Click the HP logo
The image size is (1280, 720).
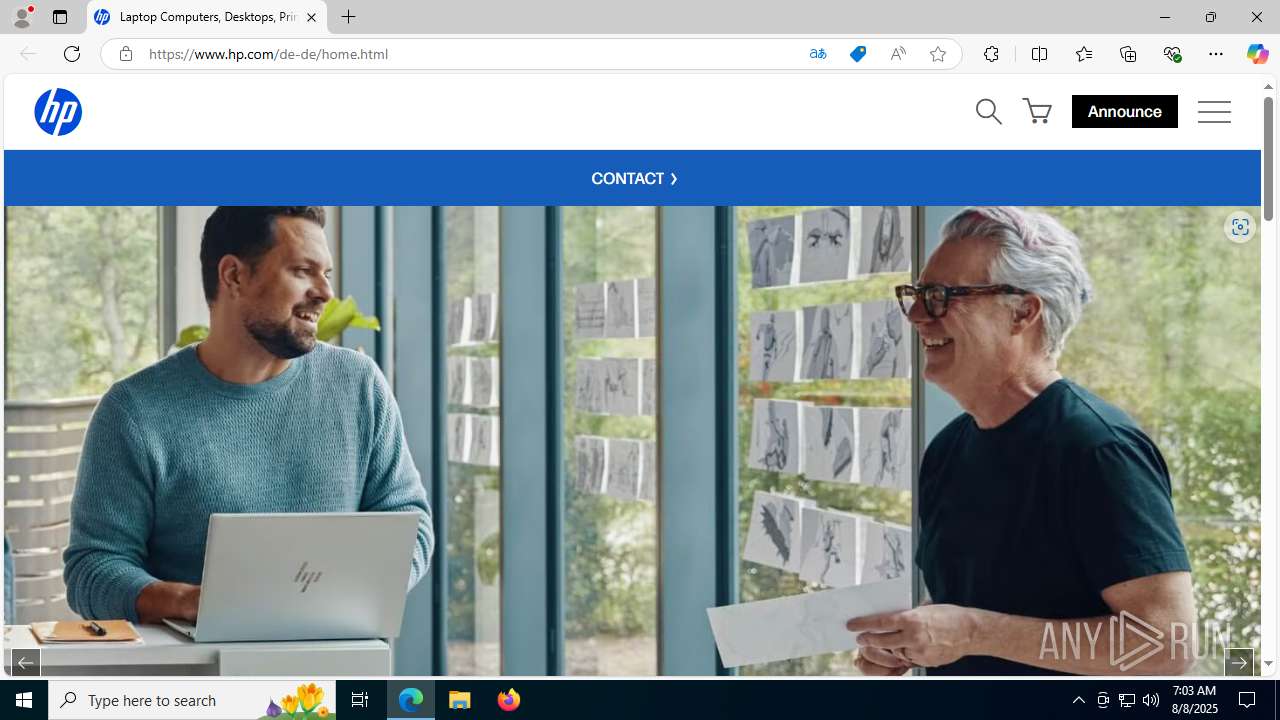58,111
